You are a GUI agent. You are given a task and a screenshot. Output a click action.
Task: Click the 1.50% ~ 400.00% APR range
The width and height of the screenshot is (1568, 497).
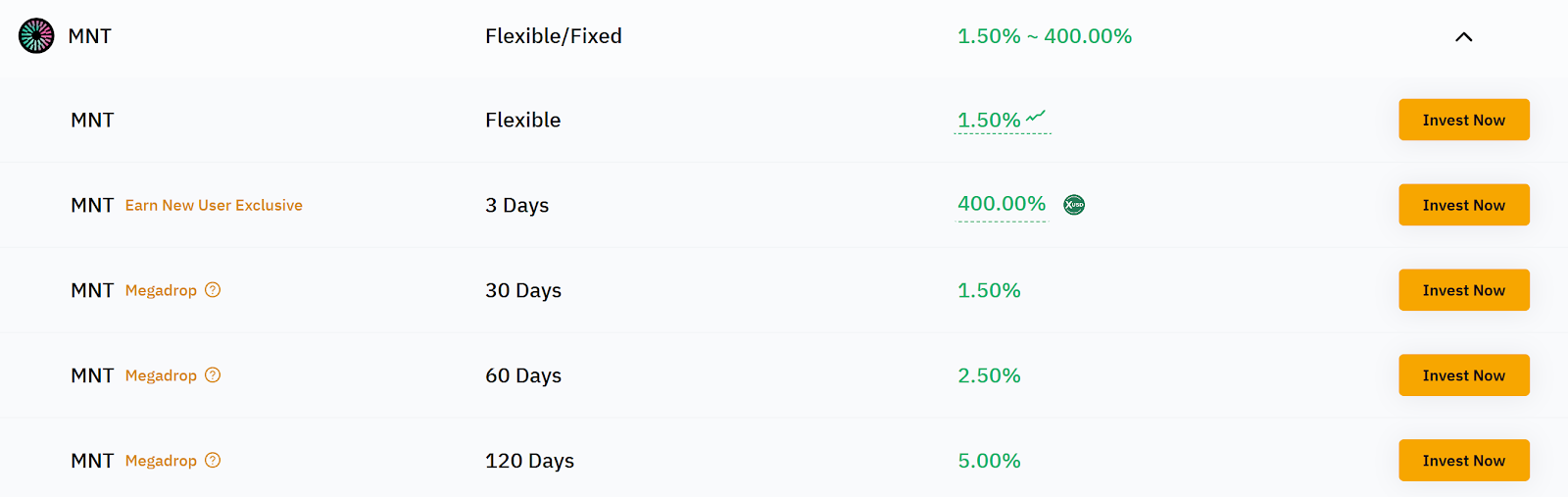(1045, 36)
